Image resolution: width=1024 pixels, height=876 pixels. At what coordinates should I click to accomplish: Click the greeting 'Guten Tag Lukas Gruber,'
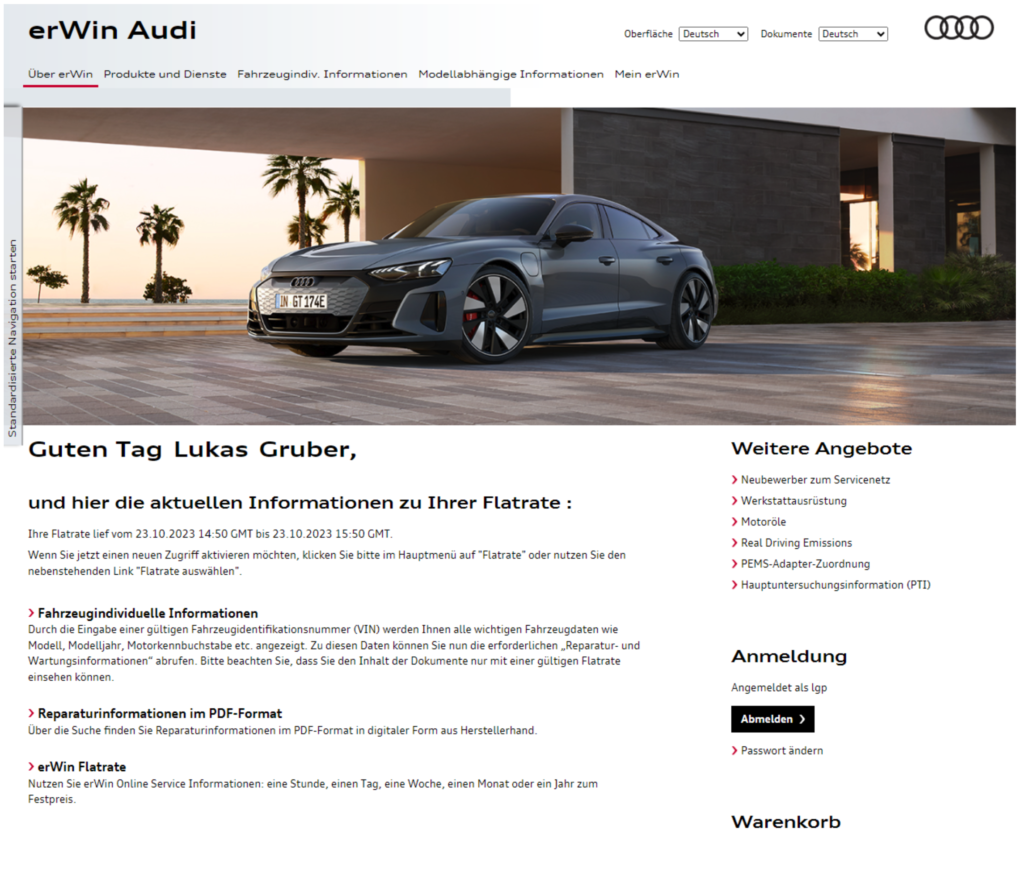[193, 450]
